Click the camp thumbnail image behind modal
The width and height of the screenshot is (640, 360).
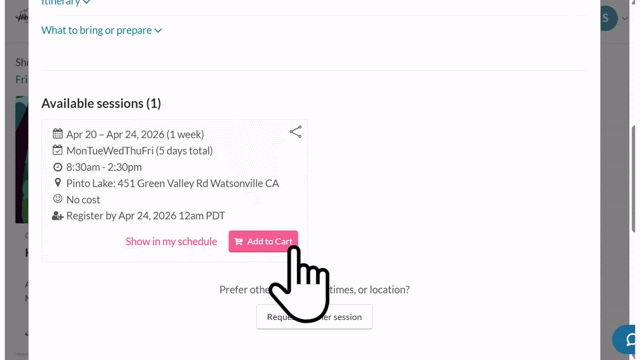coord(22,160)
